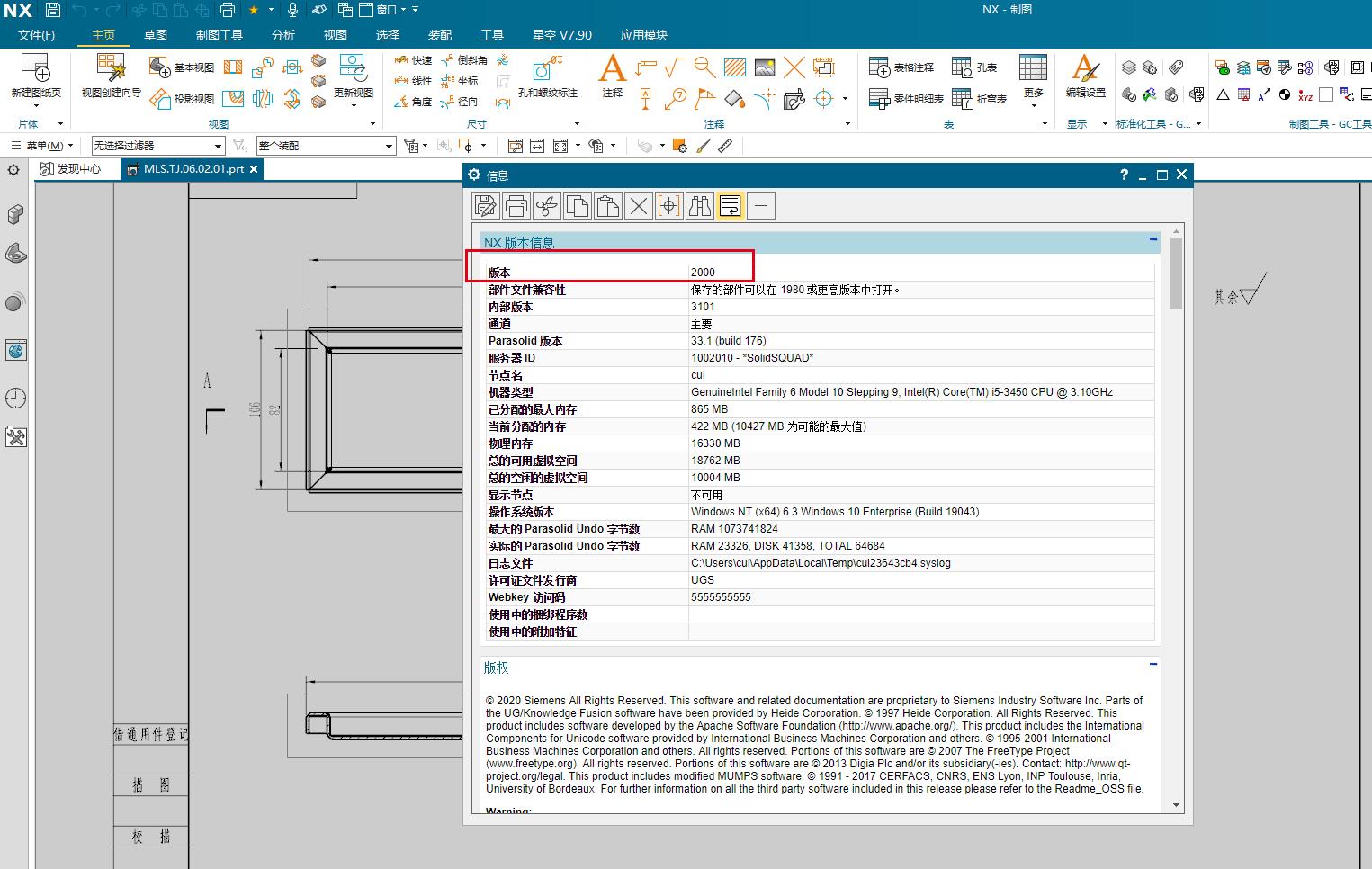Open the 整个装配 selection scope dropdown
This screenshot has width=1372, height=869.
[x=326, y=146]
